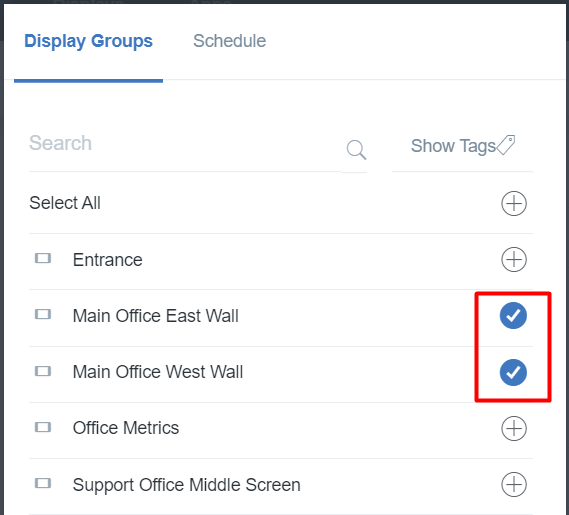The height and width of the screenshot is (515, 569).
Task: Add Support Office Middle Screen with plus icon
Action: 514,484
